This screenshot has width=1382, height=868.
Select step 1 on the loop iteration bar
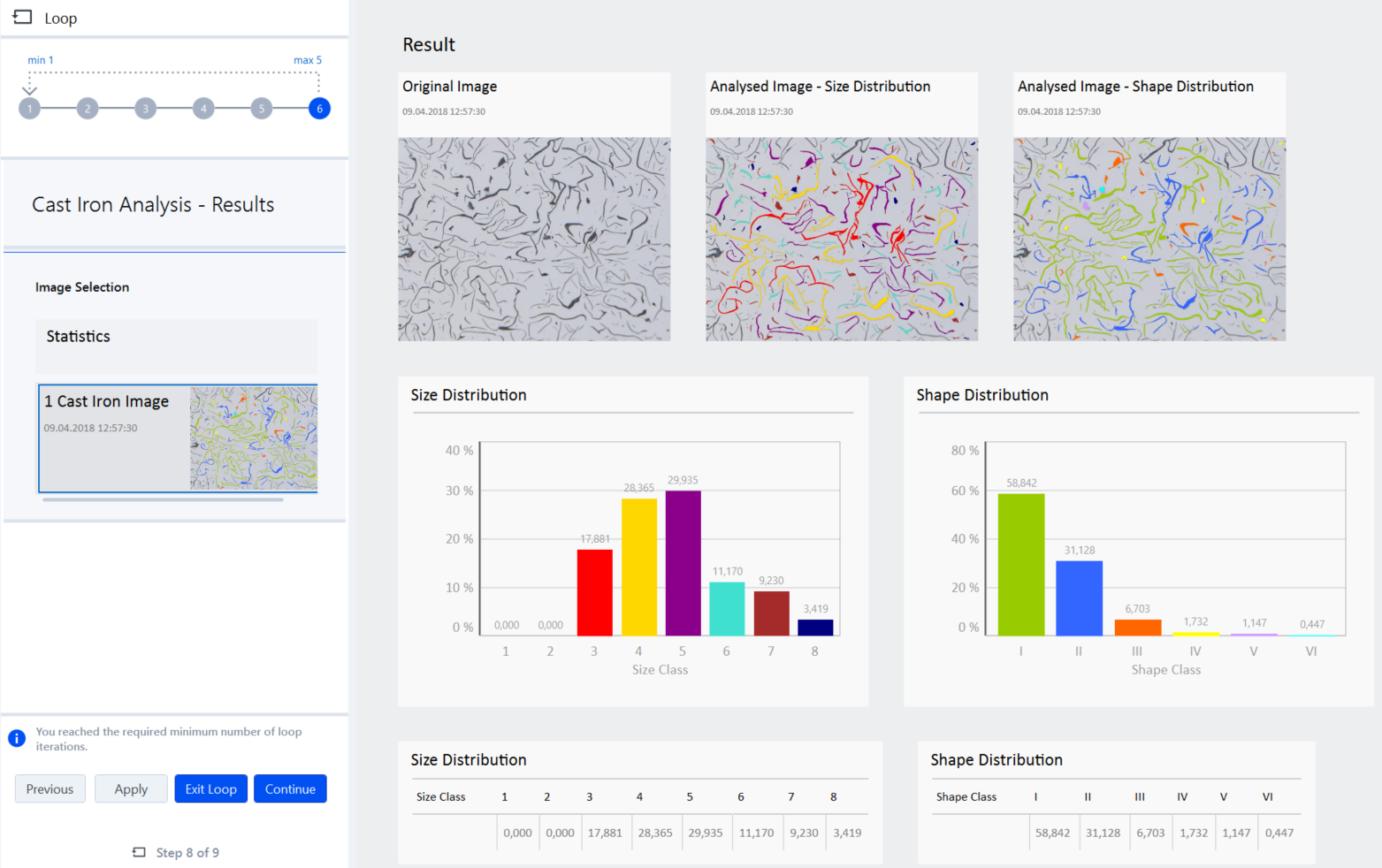coord(29,108)
